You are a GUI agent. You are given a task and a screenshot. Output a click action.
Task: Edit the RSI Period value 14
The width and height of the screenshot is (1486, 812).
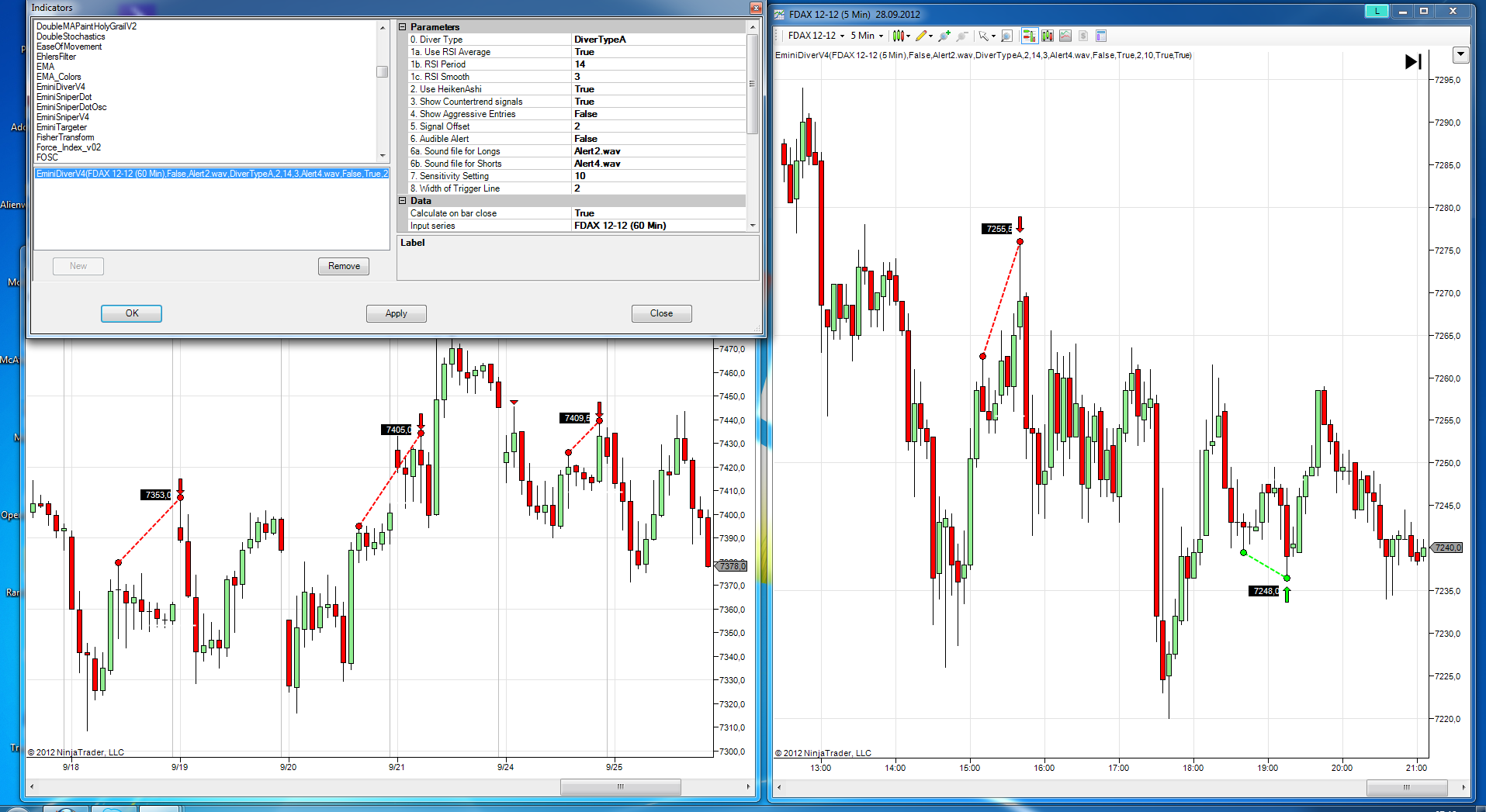click(x=659, y=64)
